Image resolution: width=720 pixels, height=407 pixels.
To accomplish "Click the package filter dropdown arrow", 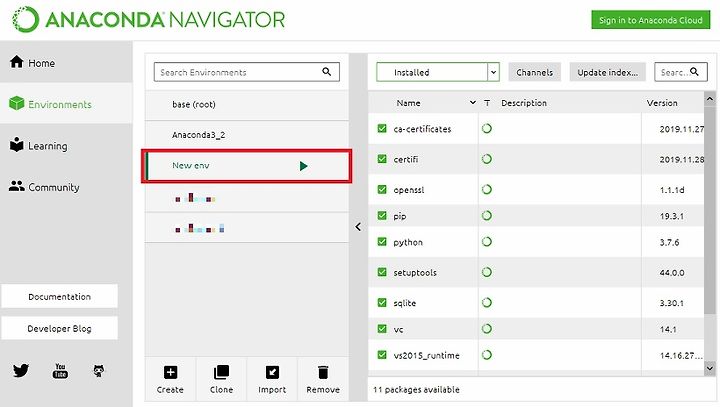I will [493, 72].
